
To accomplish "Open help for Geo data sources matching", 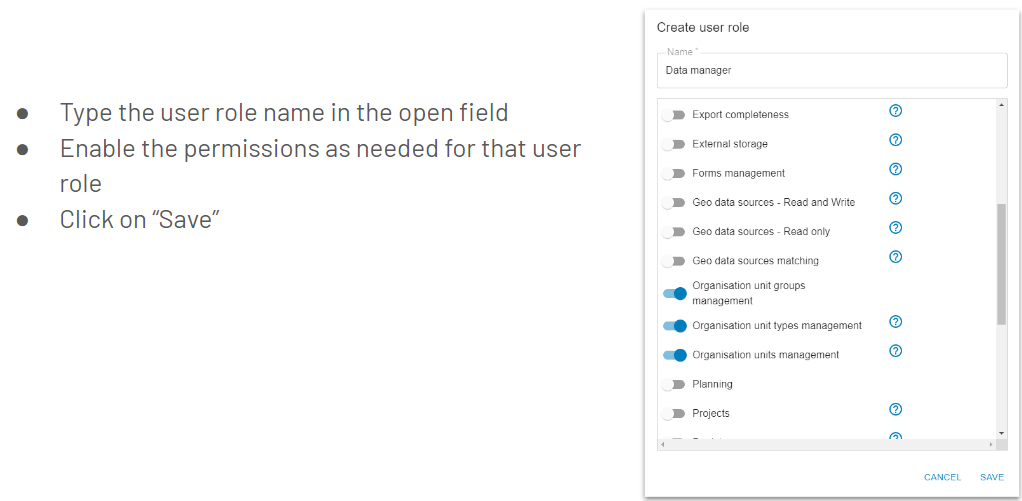I will [x=896, y=257].
